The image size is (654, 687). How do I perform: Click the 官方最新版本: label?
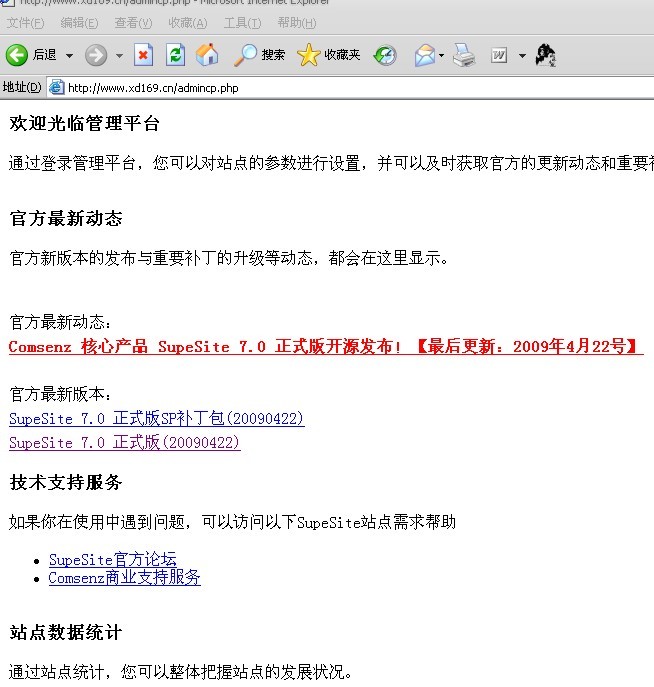pyautogui.click(x=61, y=394)
